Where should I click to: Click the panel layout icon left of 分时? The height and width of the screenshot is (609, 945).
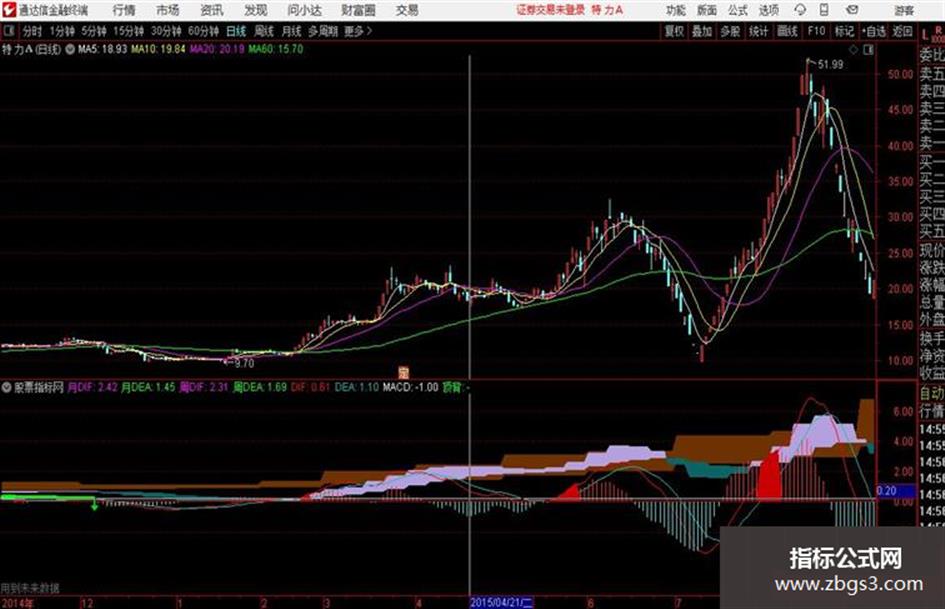tap(9, 31)
